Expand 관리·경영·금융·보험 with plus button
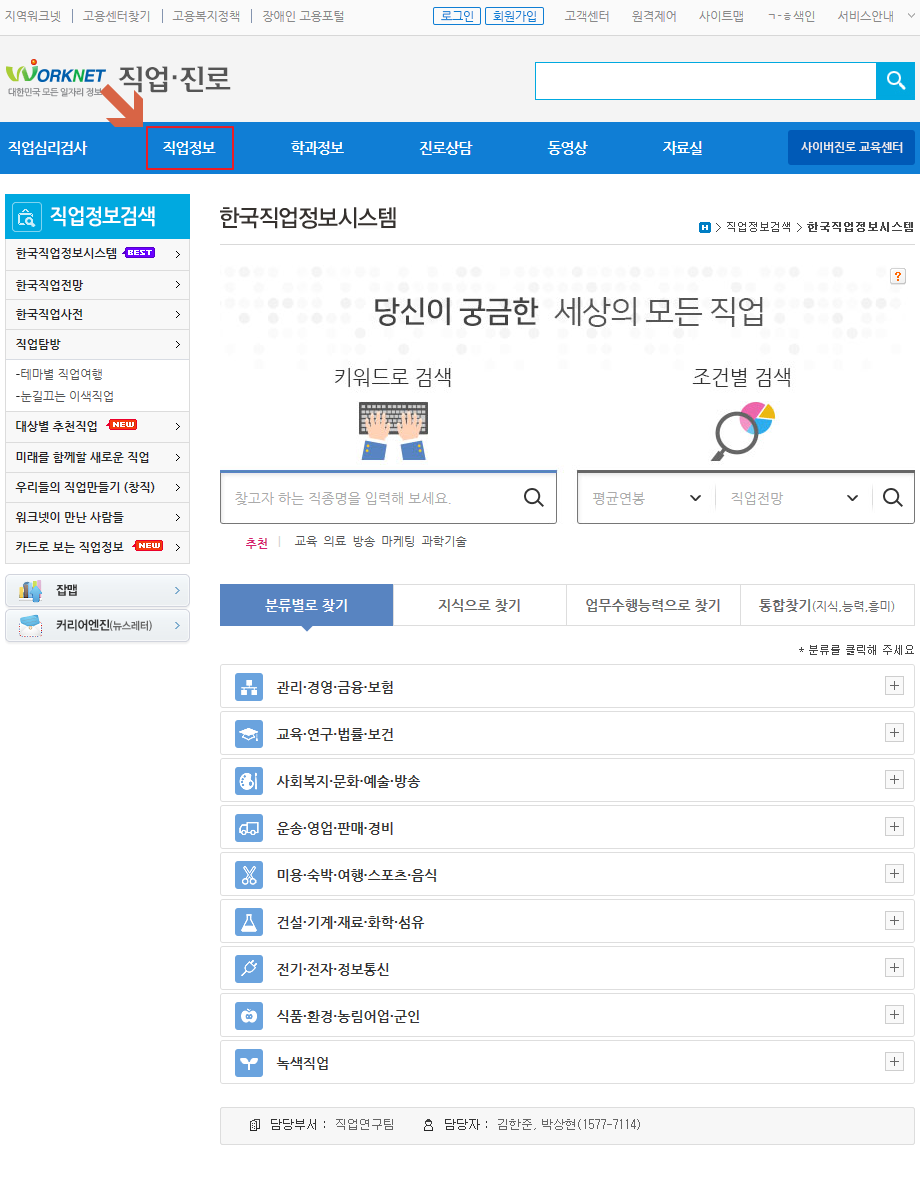This screenshot has height=1189, width=920. 894,686
